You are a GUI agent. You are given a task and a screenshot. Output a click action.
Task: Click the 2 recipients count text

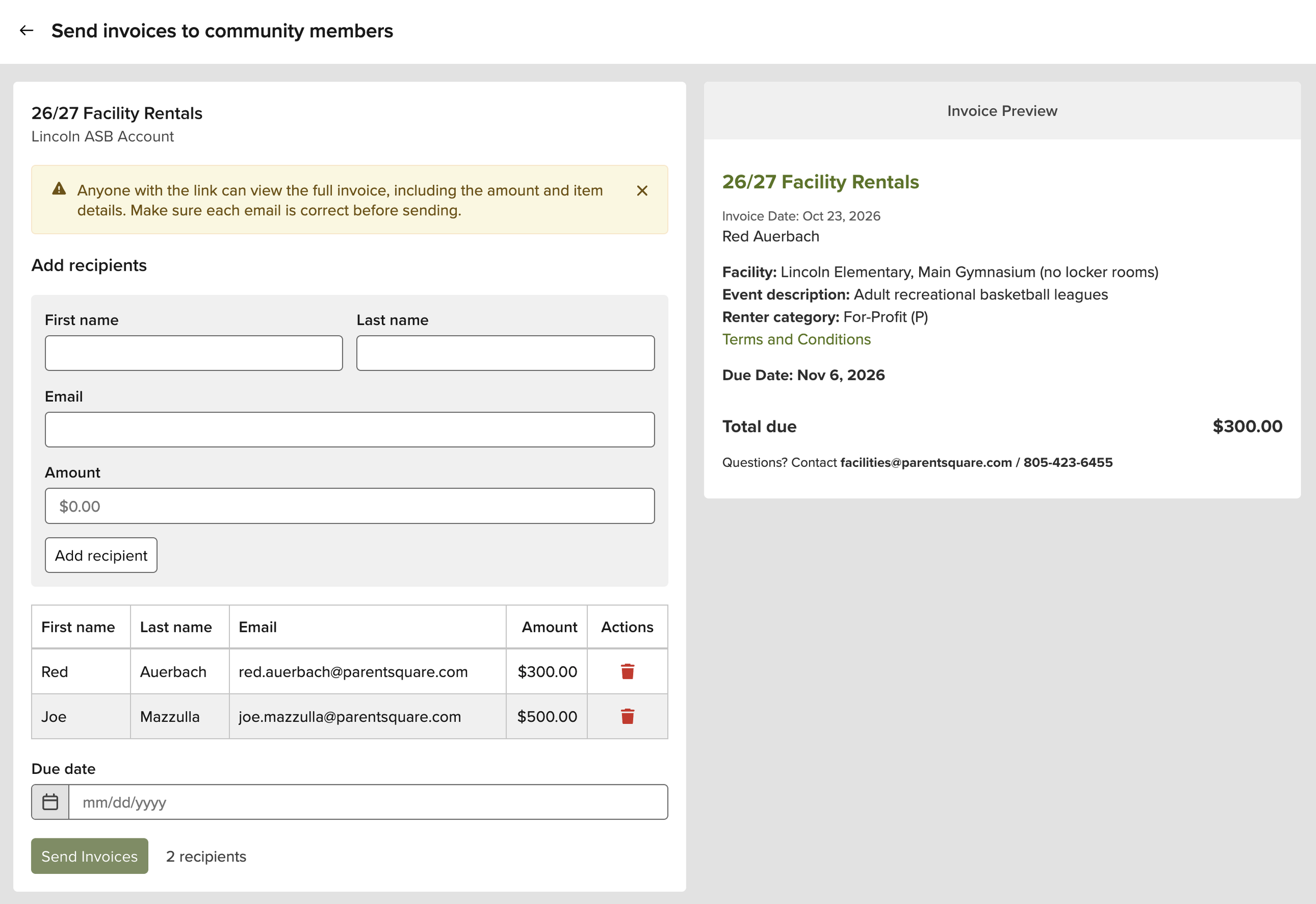pos(206,857)
